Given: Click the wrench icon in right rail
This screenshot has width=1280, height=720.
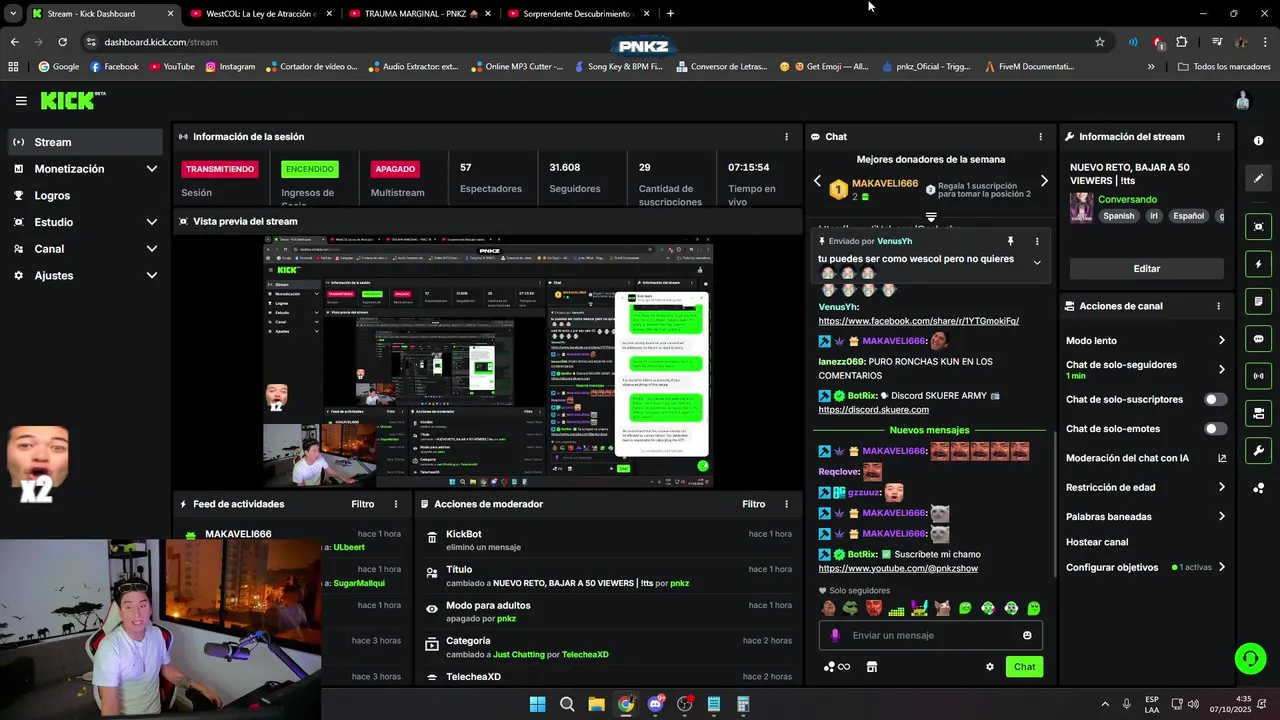Looking at the screenshot, I should [x=1258, y=450].
